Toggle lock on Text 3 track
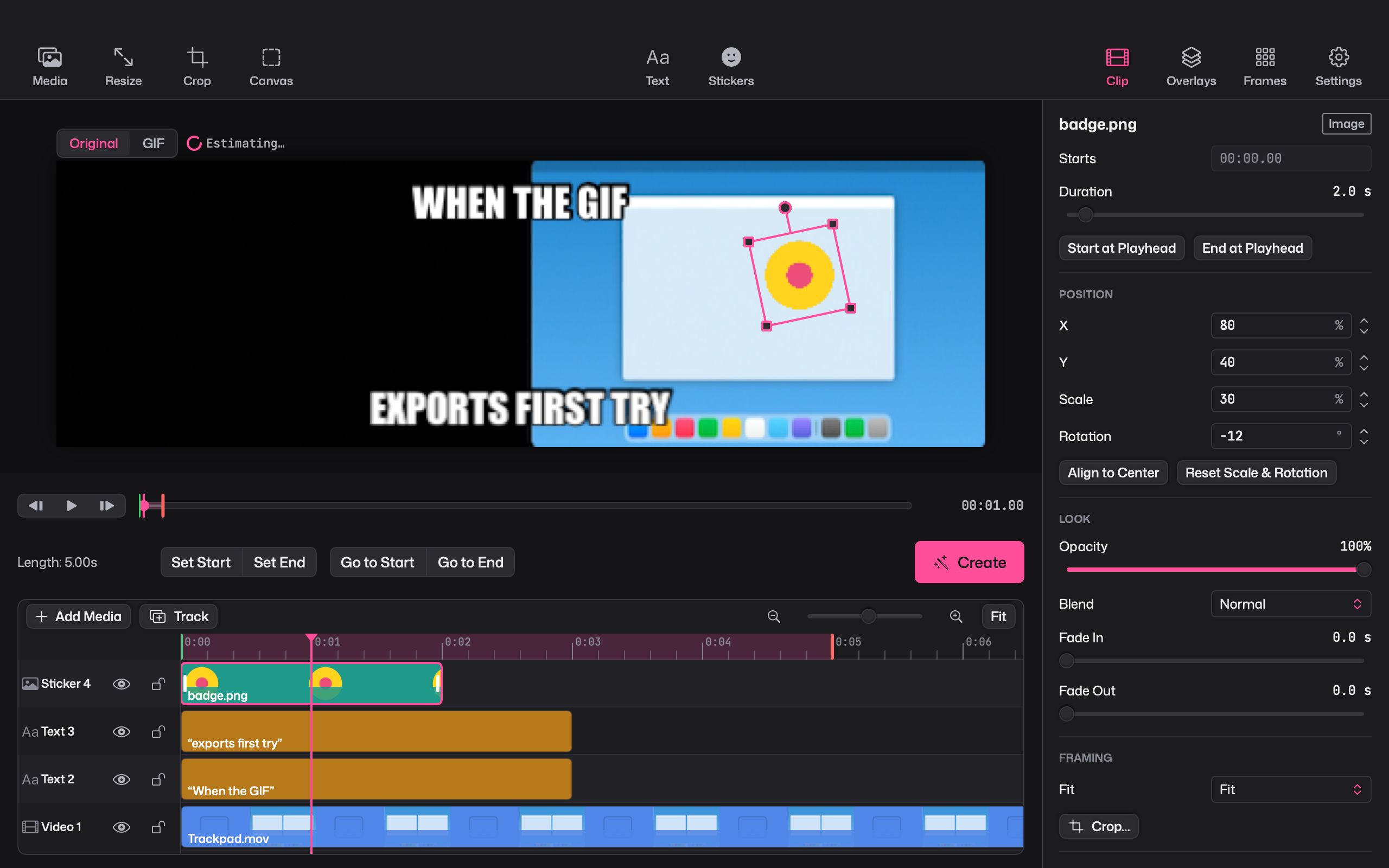The image size is (1389, 868). point(158,731)
